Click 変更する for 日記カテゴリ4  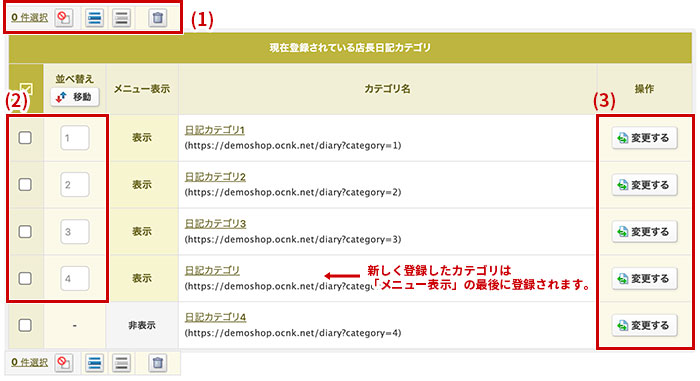(x=644, y=326)
